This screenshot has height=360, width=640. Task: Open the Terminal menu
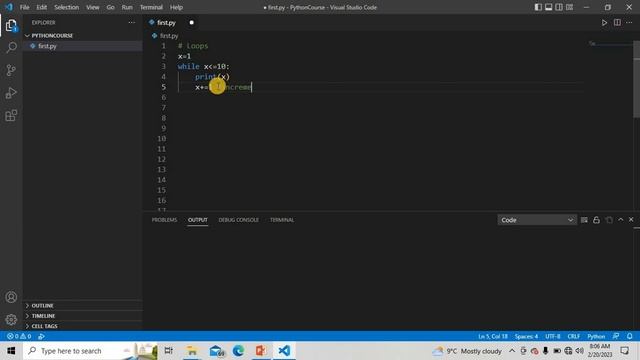[151, 7]
